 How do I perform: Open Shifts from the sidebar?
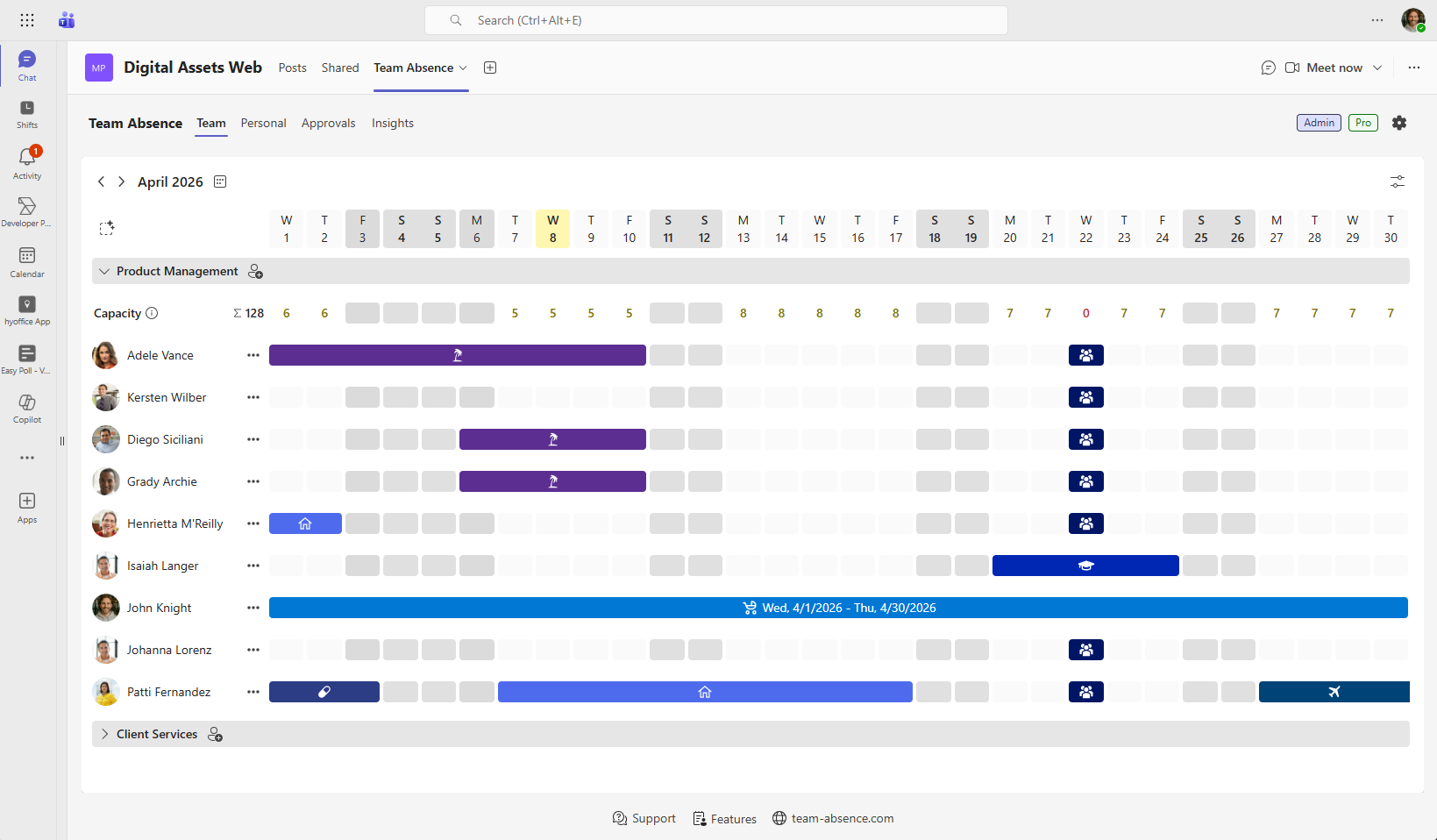pyautogui.click(x=26, y=112)
